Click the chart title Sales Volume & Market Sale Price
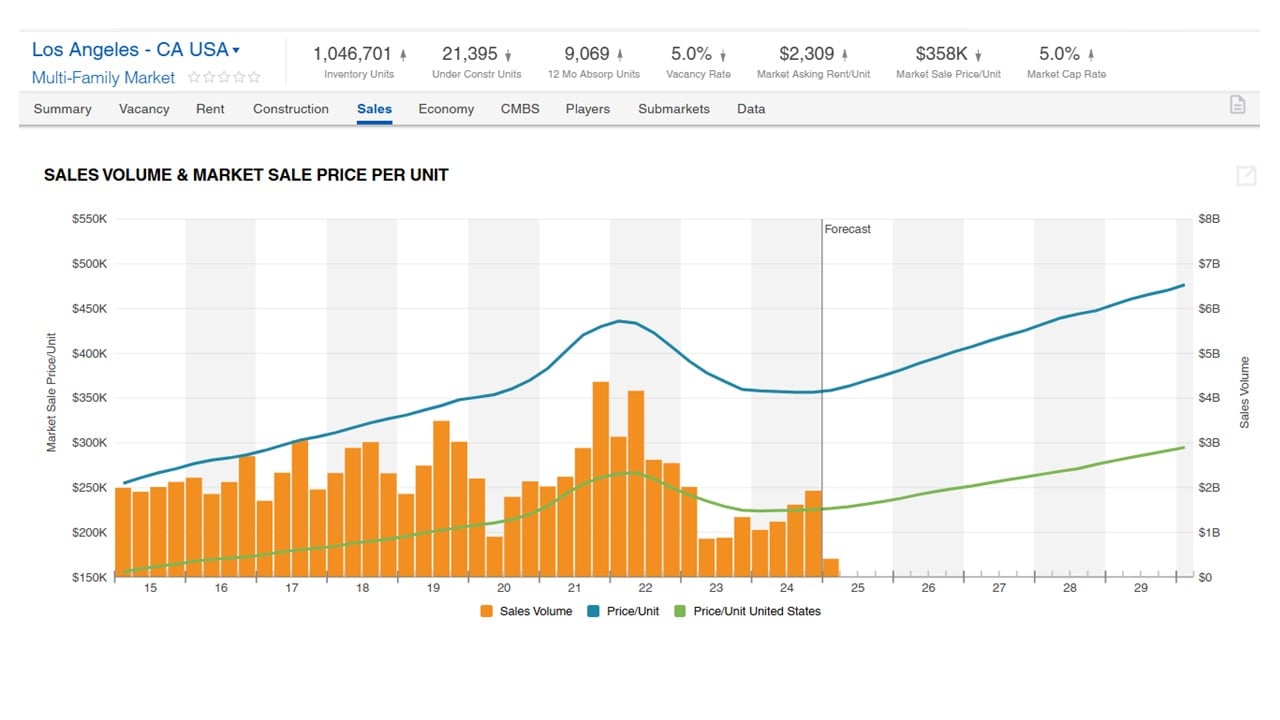Viewport: 1280px width, 720px height. pos(246,175)
